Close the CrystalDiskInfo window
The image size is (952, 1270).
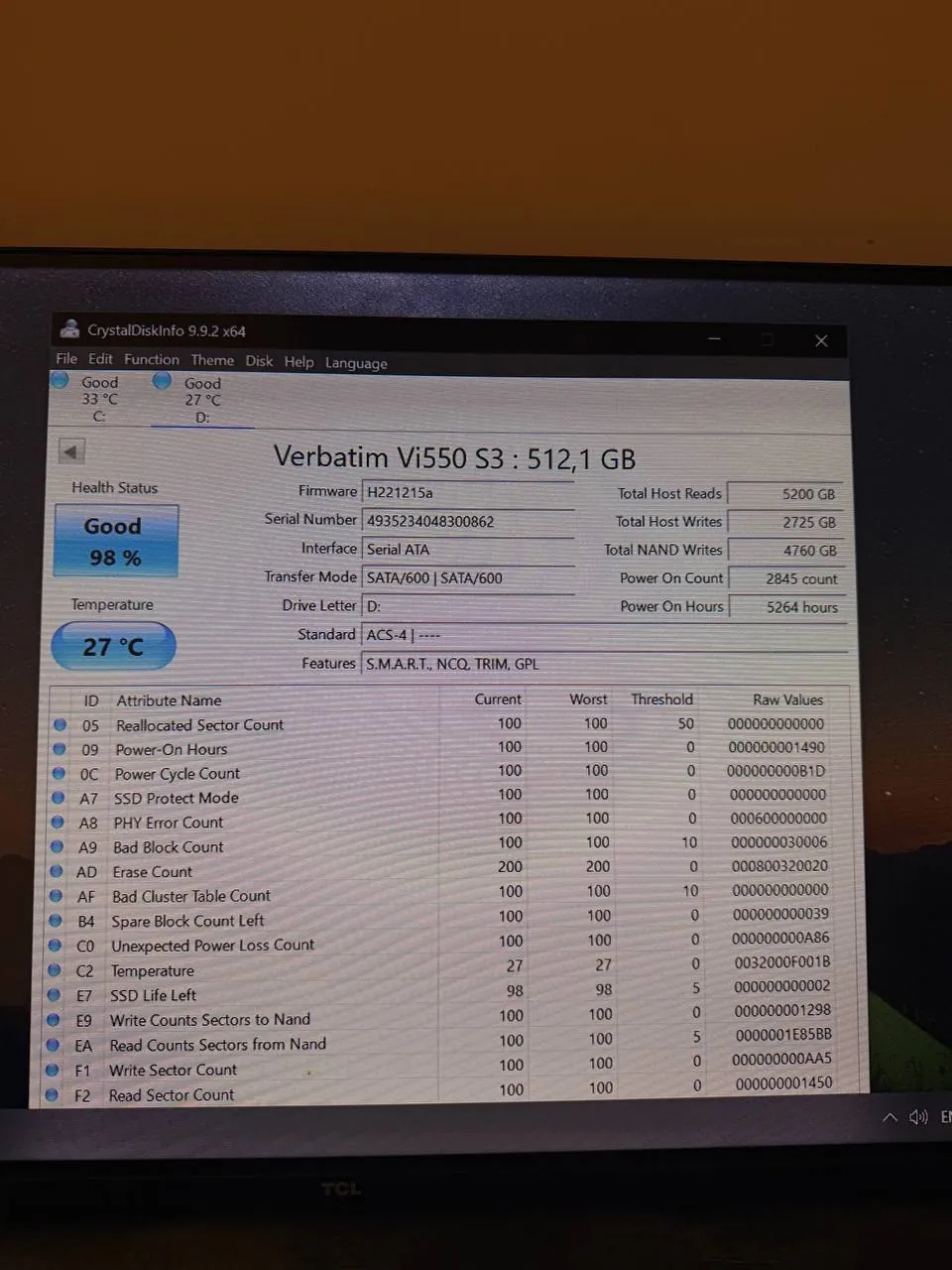[821, 340]
